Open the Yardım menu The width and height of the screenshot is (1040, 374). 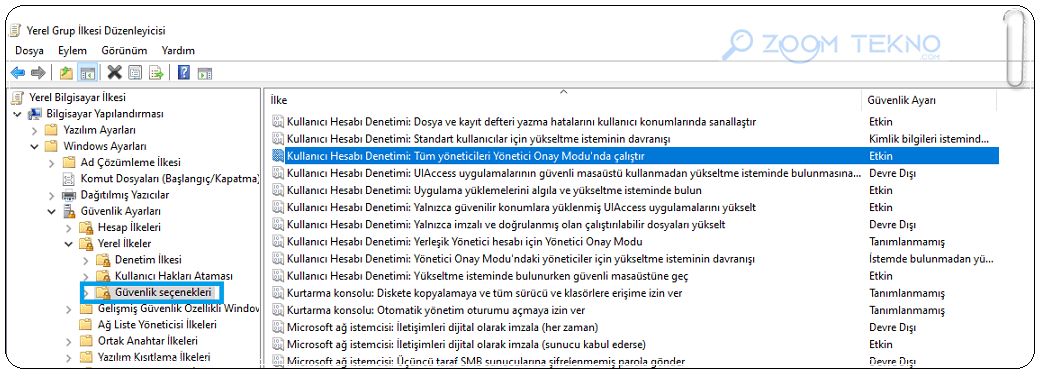click(178, 50)
